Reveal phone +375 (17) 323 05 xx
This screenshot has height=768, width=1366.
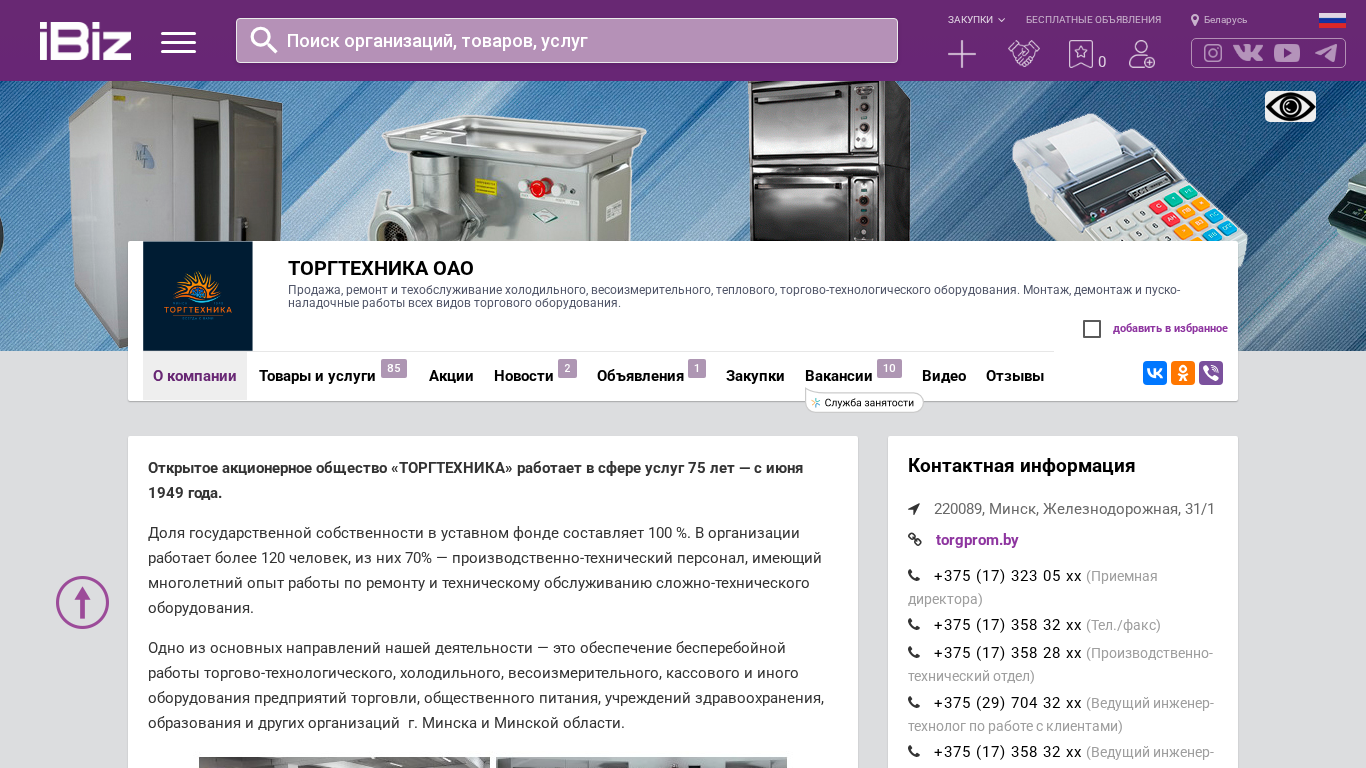[1008, 576]
